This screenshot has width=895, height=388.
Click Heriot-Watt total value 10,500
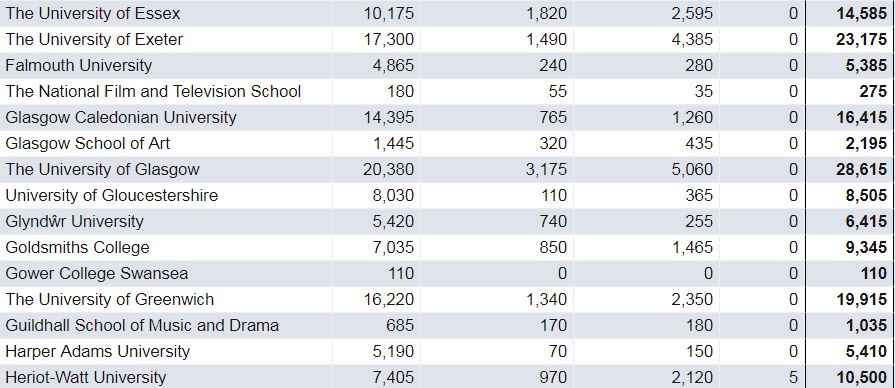coord(862,377)
